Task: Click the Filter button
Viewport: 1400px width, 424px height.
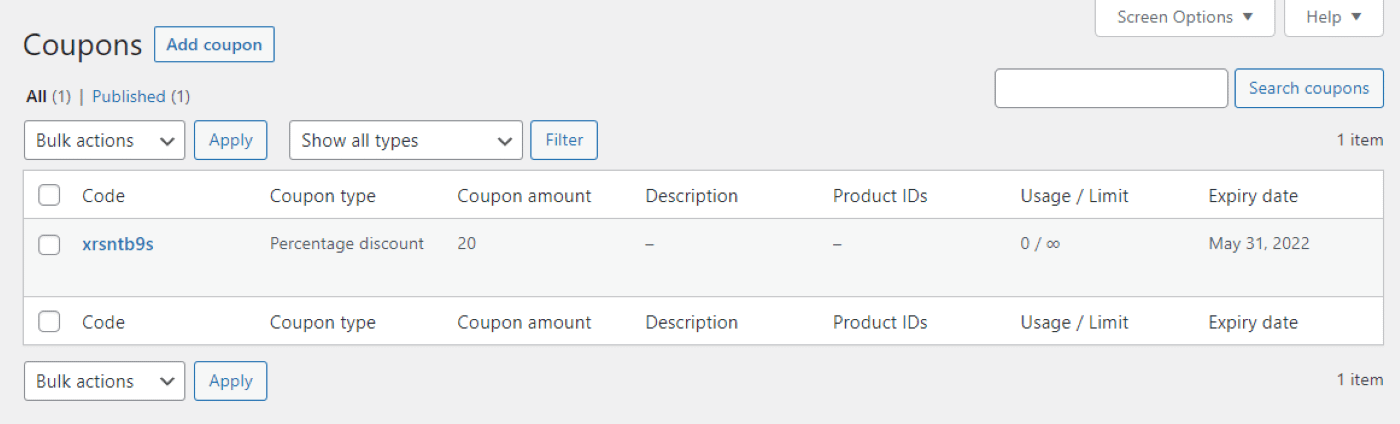Action: [564, 140]
